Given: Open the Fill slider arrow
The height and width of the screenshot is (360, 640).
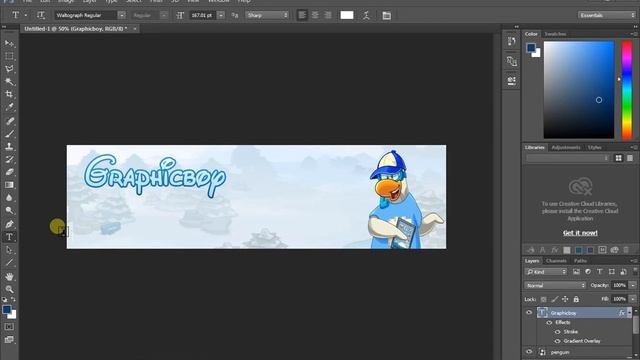Looking at the screenshot, I should [633, 299].
